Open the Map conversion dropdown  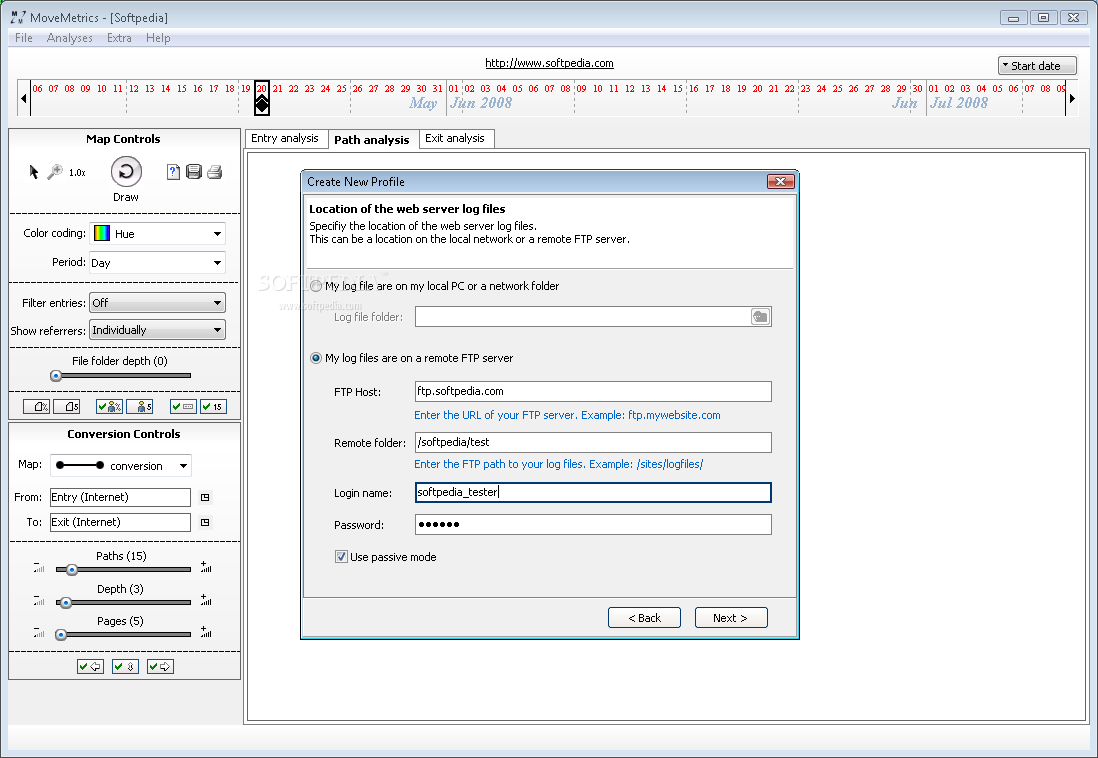(x=121, y=466)
